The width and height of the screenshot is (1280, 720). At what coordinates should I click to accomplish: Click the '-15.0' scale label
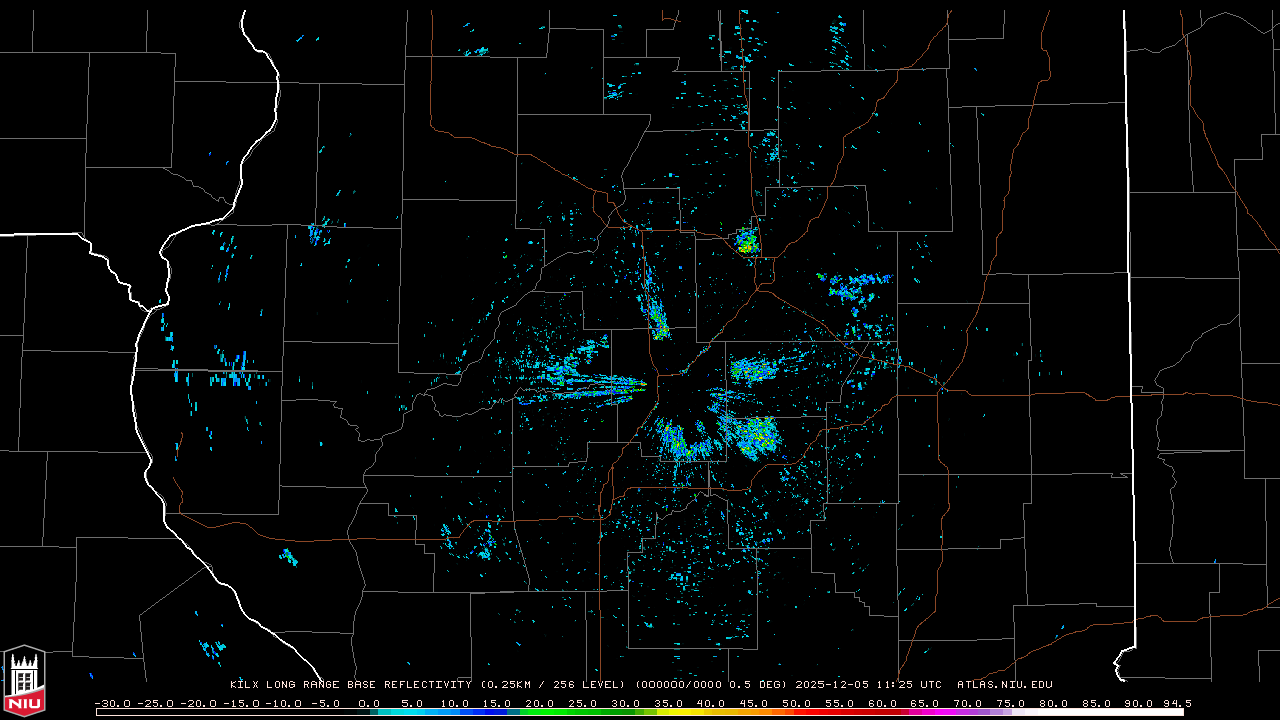click(x=240, y=703)
